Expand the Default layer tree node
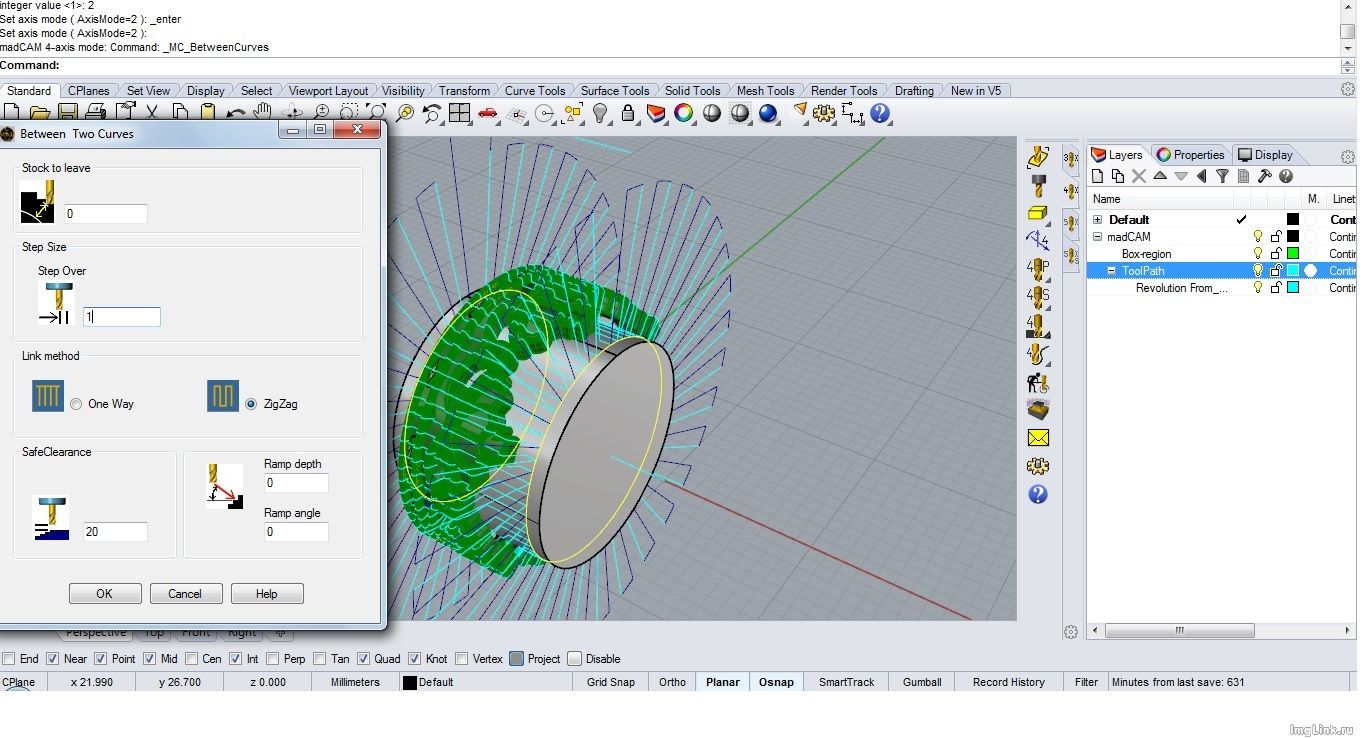Screen dimensions: 1366x738 coord(1097,220)
